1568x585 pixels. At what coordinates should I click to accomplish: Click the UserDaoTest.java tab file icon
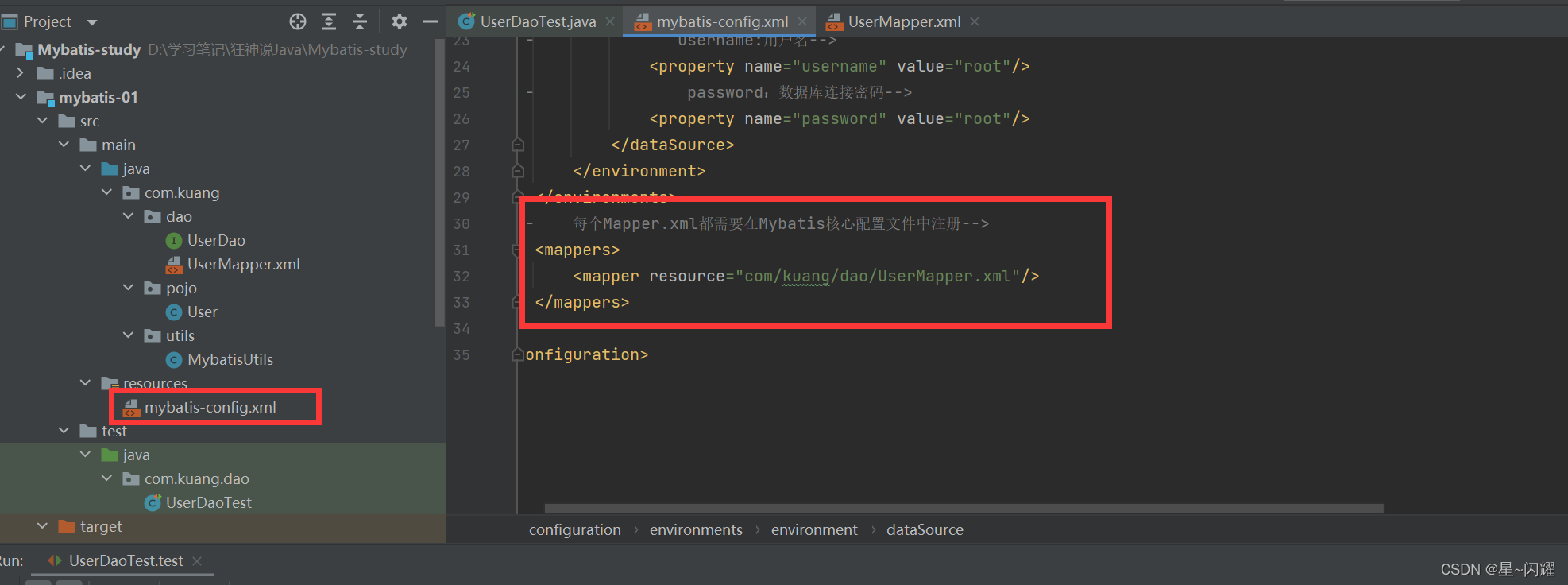(x=467, y=21)
